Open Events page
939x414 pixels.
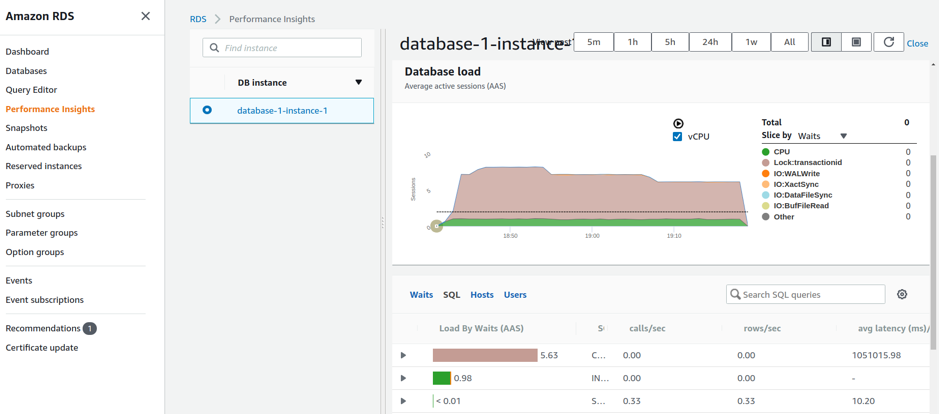pyautogui.click(x=19, y=280)
